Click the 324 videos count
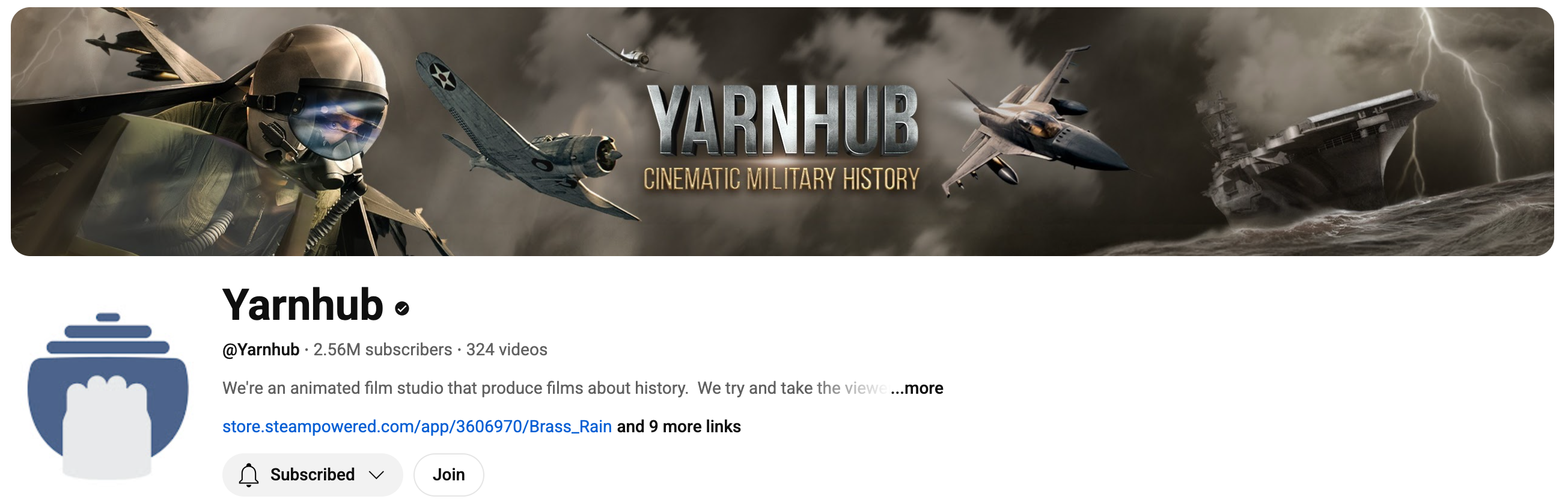Screen dimensions: 1568x502 coord(507,350)
